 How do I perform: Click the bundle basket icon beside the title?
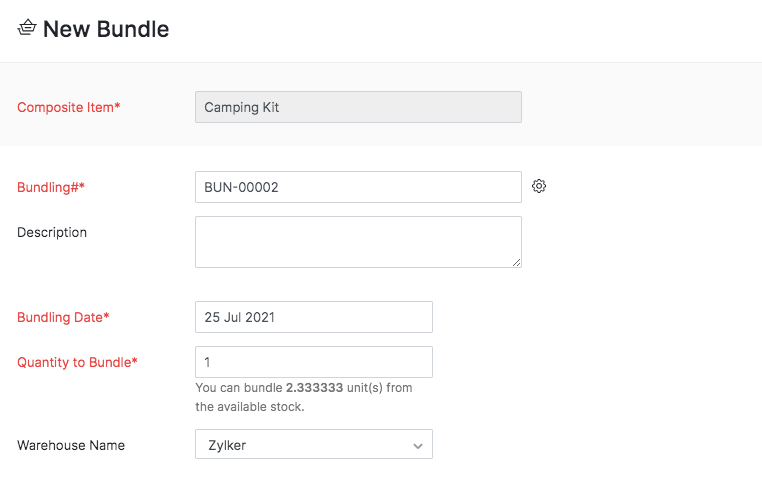pyautogui.click(x=27, y=28)
